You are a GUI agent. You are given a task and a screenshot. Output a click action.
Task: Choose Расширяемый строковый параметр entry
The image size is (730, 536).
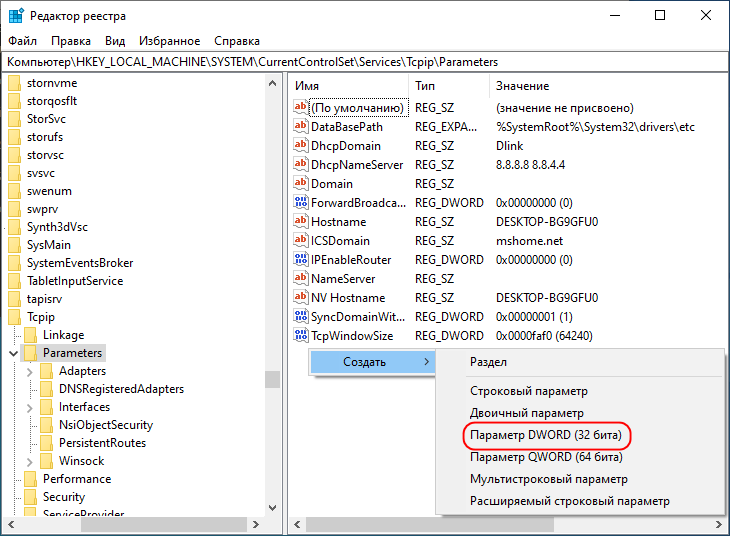[x=570, y=501]
